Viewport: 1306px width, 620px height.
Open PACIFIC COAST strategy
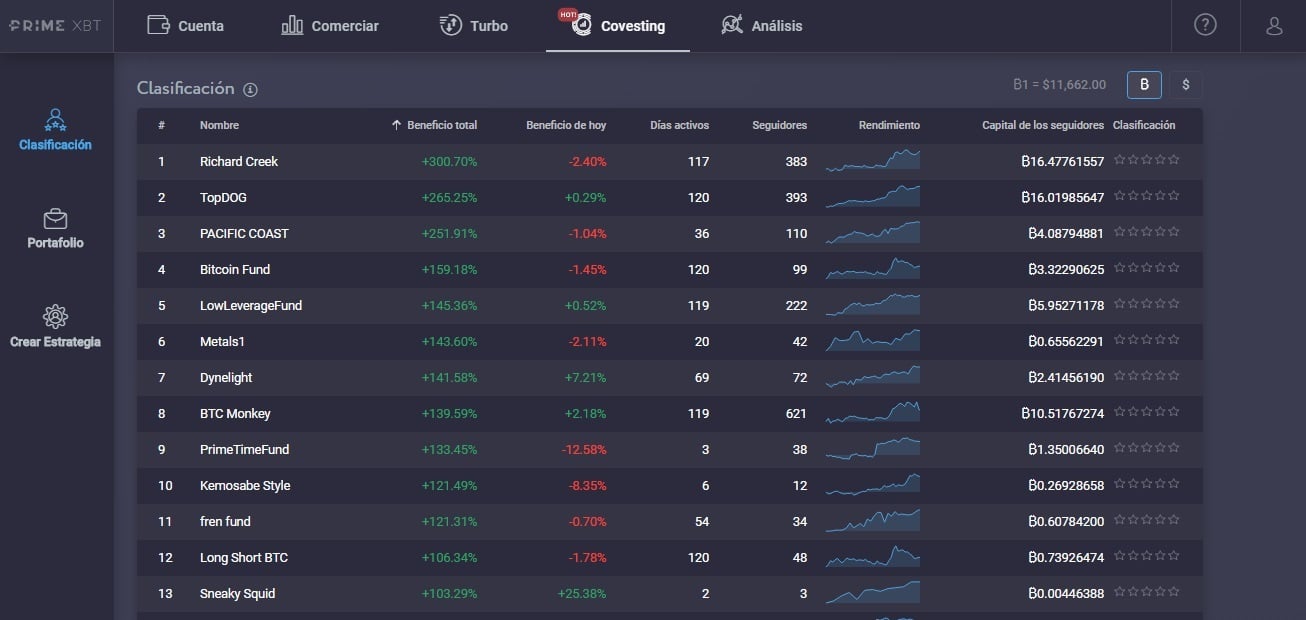(x=670, y=233)
